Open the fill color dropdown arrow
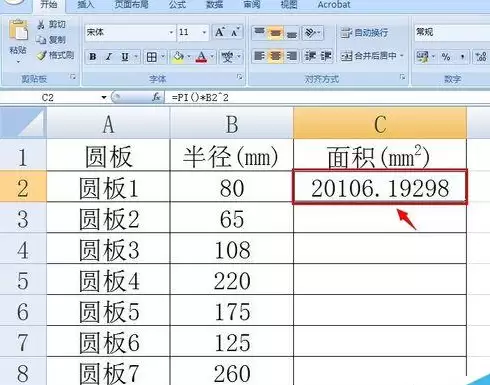490x385 pixels. coord(189,57)
